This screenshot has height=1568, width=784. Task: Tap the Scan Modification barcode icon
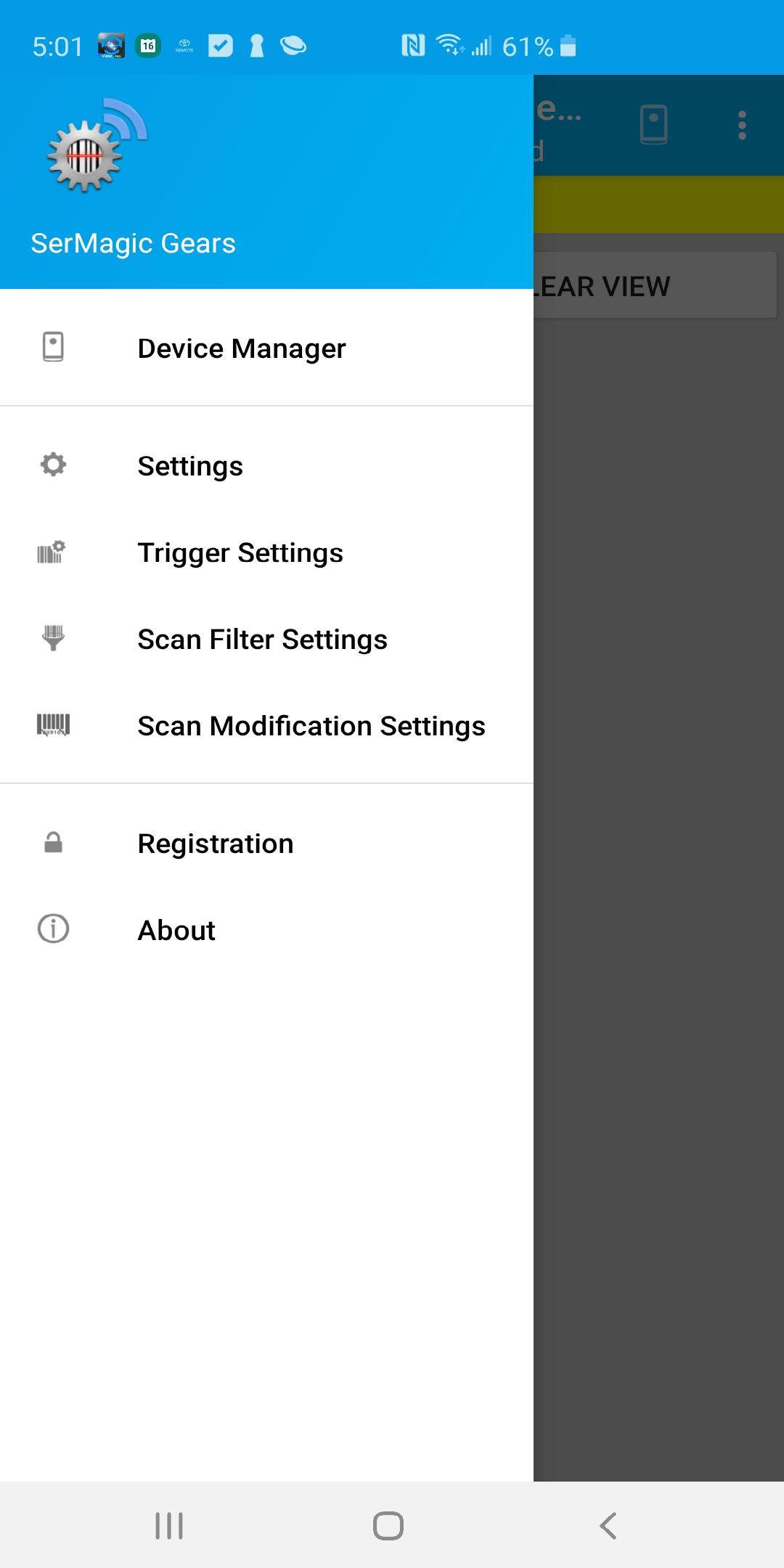[x=53, y=724]
